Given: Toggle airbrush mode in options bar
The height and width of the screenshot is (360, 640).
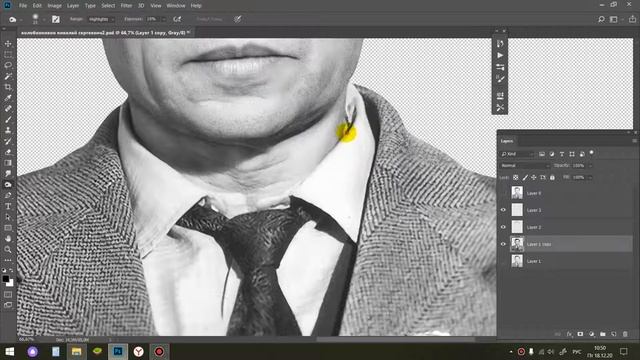Looking at the screenshot, I should (177, 19).
